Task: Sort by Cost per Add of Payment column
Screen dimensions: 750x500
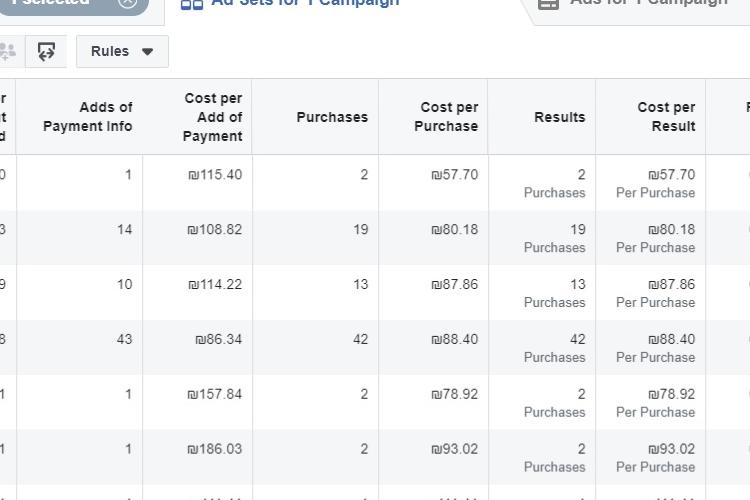Action: [x=213, y=117]
